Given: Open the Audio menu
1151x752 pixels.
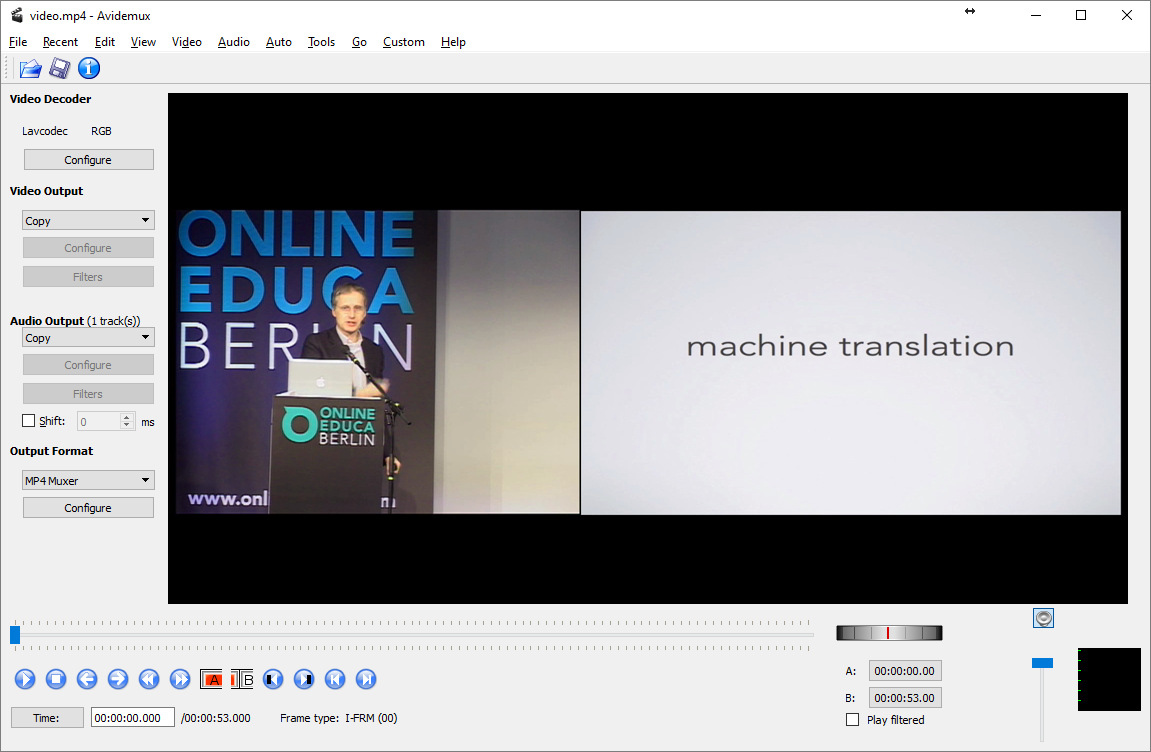Looking at the screenshot, I should (x=233, y=42).
